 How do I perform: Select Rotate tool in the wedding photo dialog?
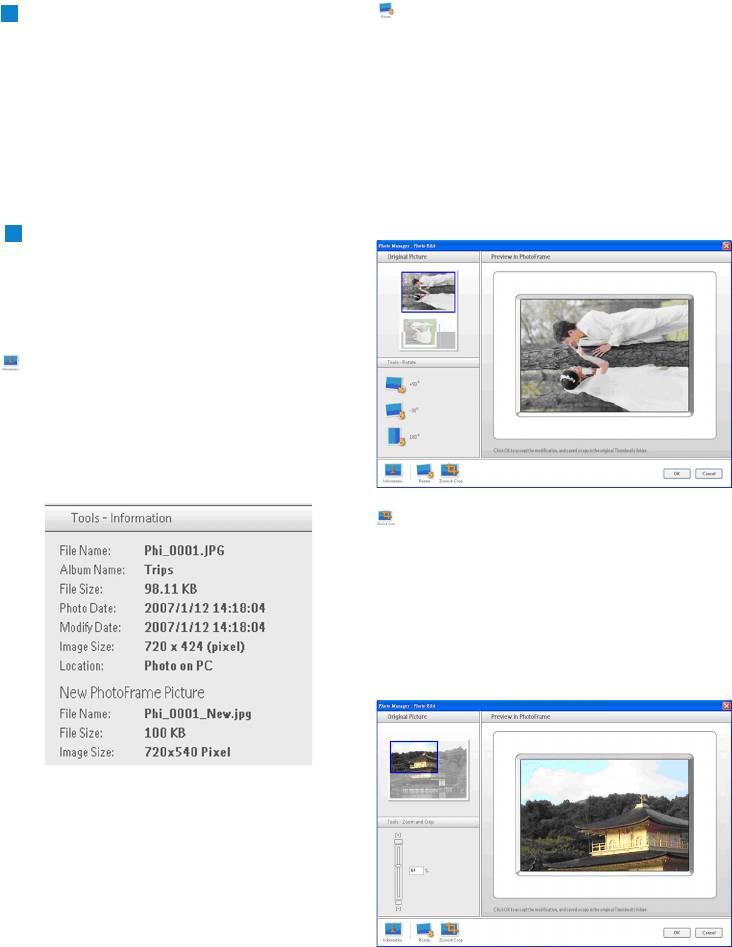(424, 471)
